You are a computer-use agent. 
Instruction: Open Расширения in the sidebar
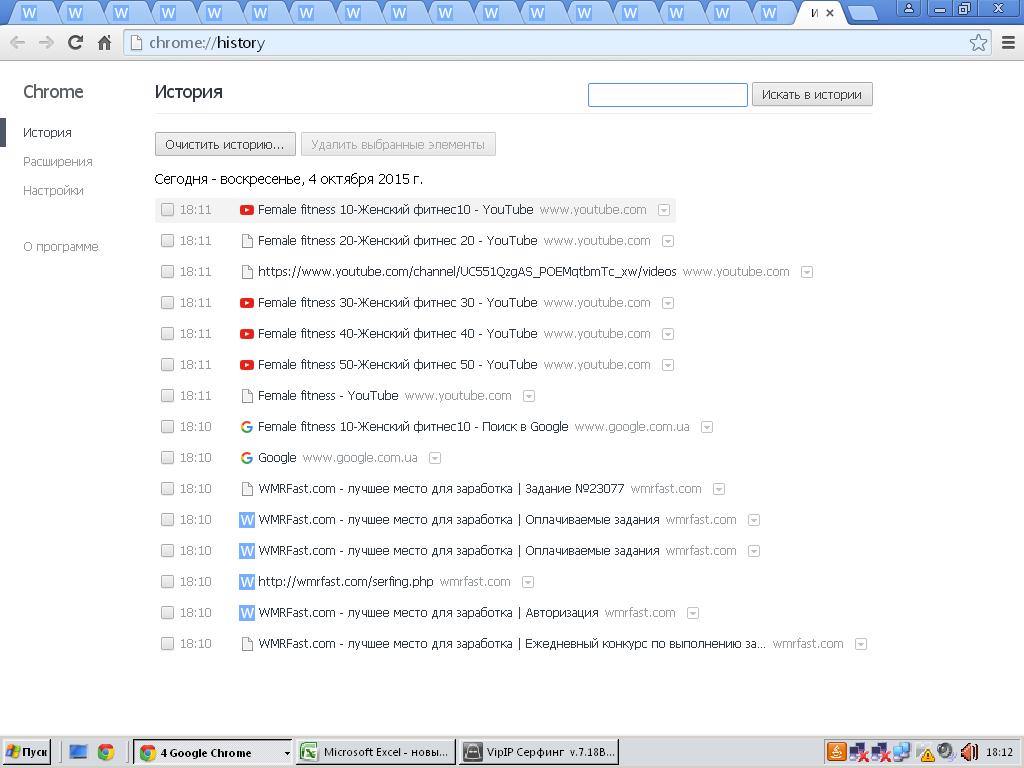point(57,161)
